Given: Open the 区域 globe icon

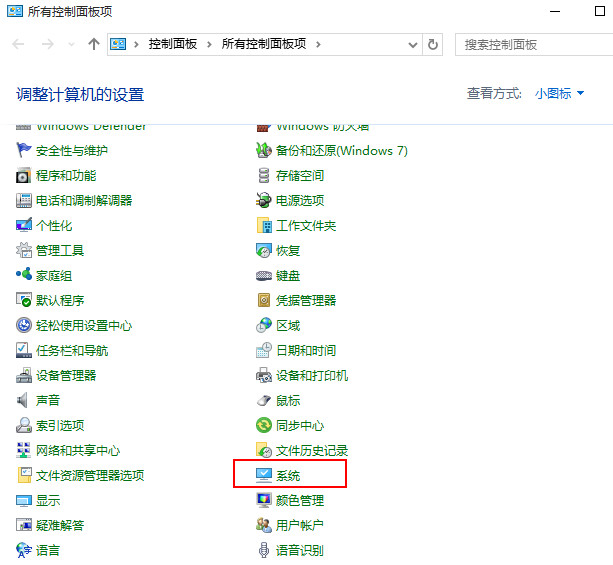Looking at the screenshot, I should click(x=263, y=325).
